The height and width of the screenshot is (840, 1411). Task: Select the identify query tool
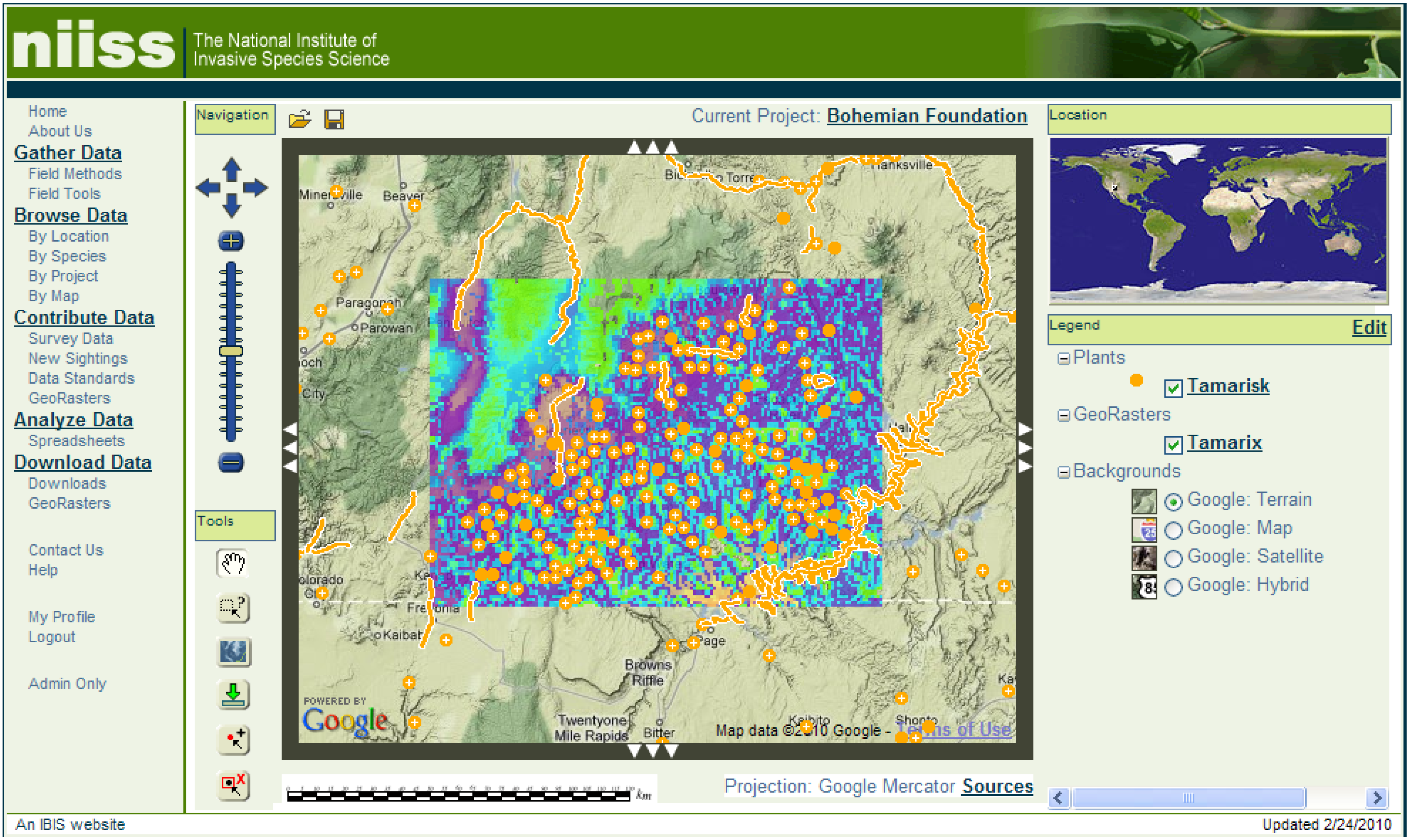click(233, 608)
